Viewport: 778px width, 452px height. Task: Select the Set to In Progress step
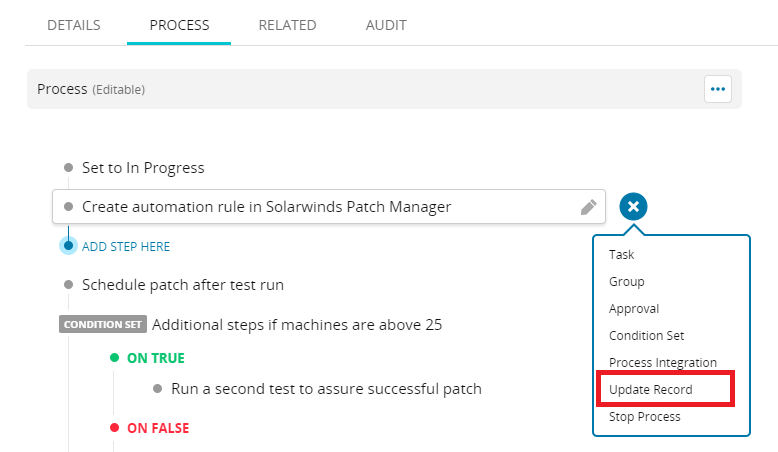click(x=143, y=168)
